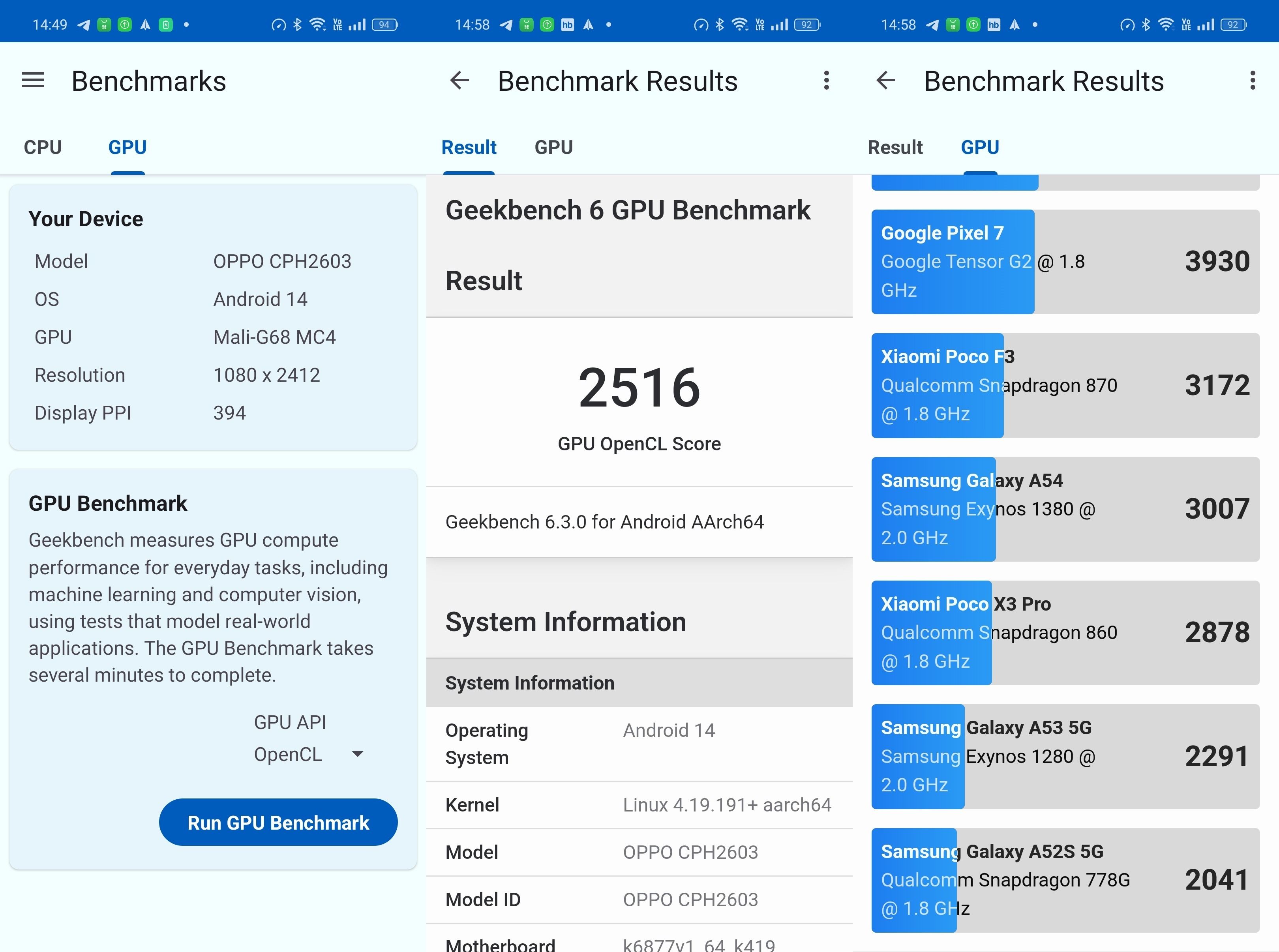
Task: Open overflow menu in right Benchmark Results screen
Action: pyautogui.click(x=1253, y=80)
